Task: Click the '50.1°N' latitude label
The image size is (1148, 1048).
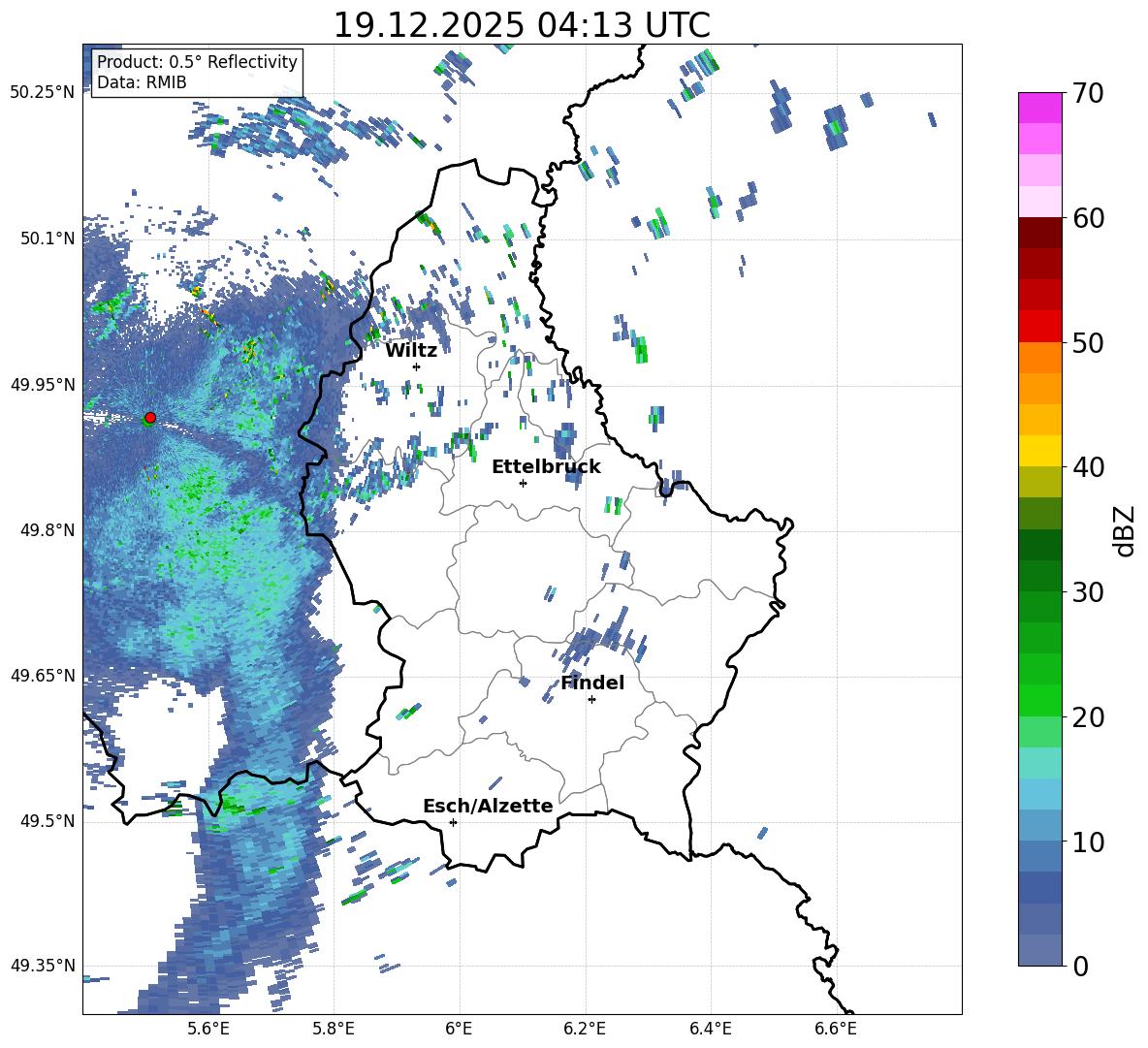Action: click(x=47, y=238)
